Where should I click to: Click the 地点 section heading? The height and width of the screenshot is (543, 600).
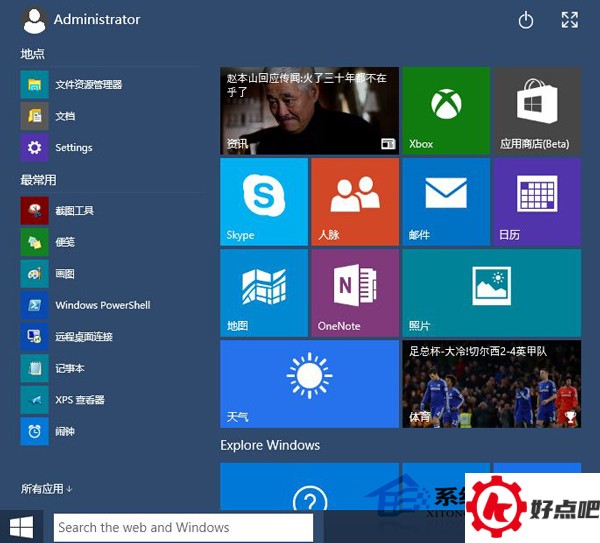(33, 54)
